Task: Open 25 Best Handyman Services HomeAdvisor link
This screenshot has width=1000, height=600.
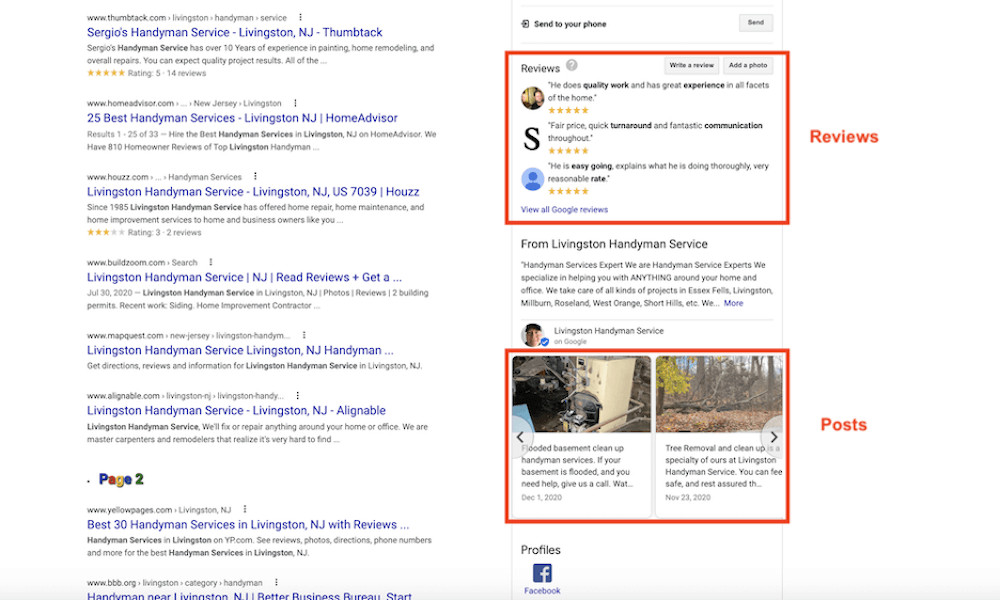Action: (242, 118)
